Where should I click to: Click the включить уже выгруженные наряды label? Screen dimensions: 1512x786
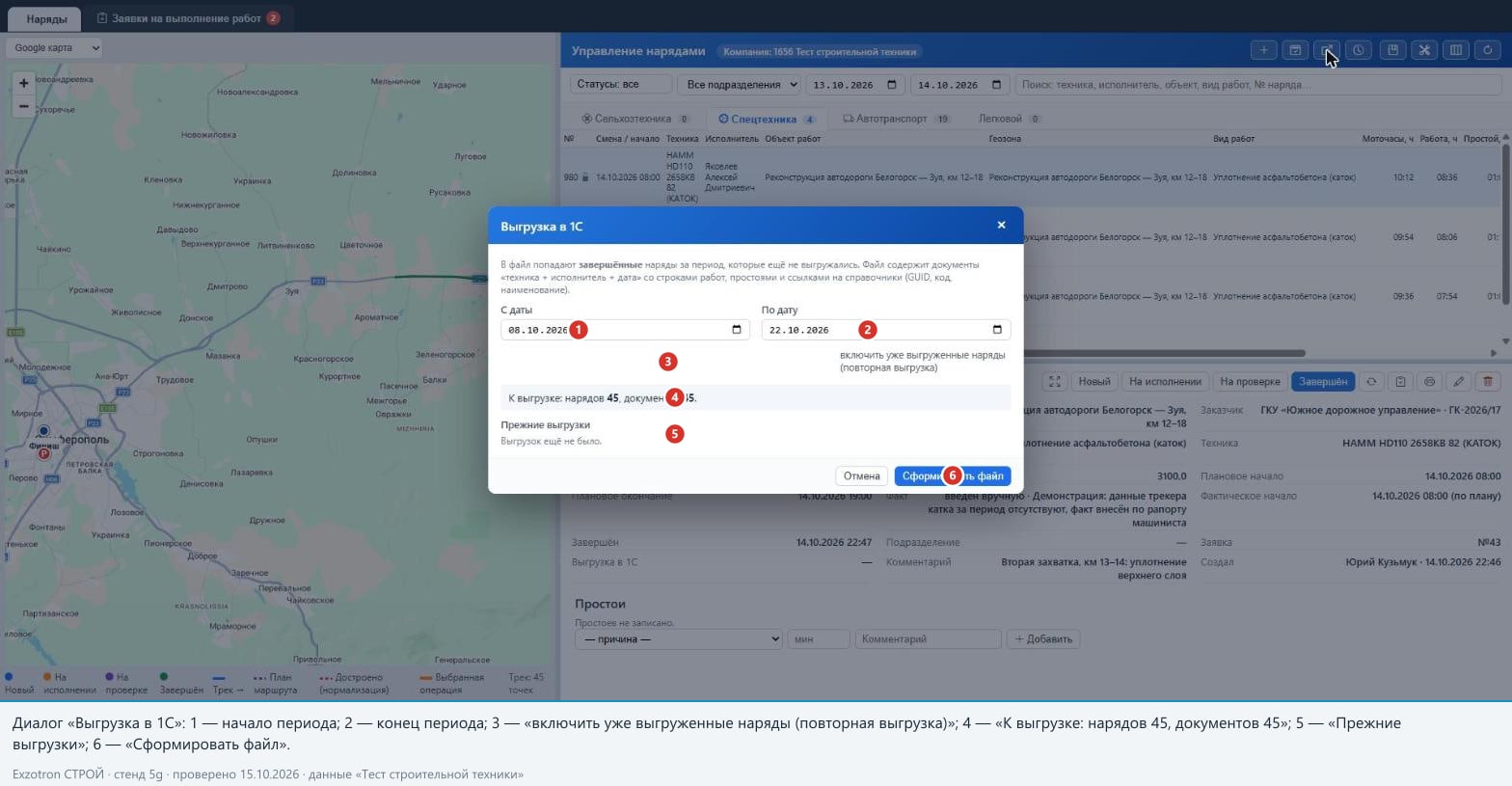point(922,361)
